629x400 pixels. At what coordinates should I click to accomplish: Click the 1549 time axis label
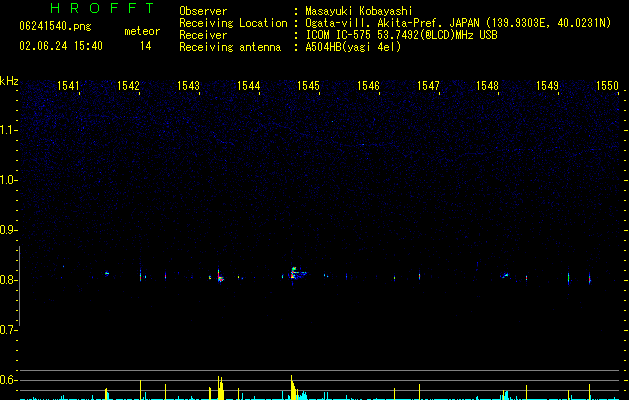[x=547, y=85]
